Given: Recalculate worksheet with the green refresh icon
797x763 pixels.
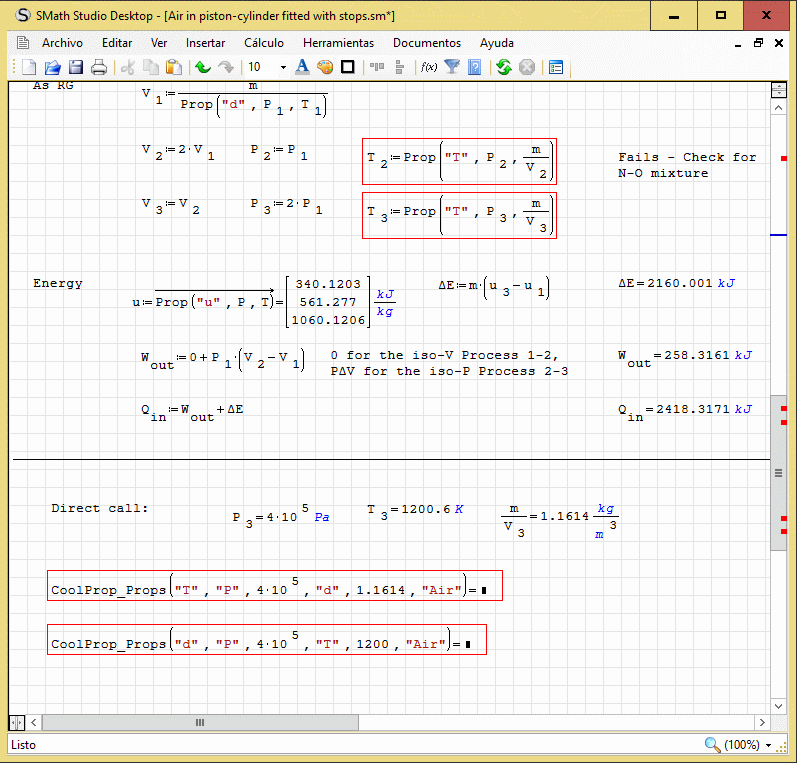Looking at the screenshot, I should (x=503, y=67).
